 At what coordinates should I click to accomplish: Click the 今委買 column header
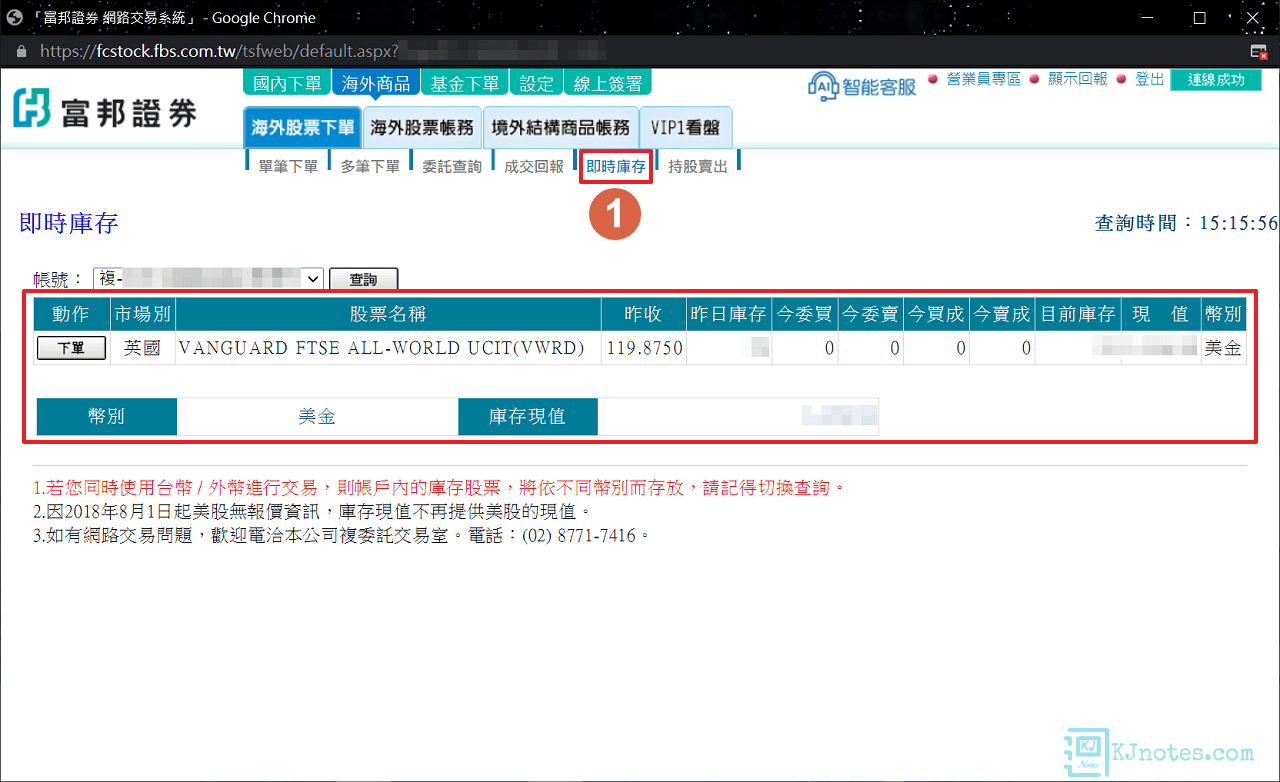pos(805,314)
